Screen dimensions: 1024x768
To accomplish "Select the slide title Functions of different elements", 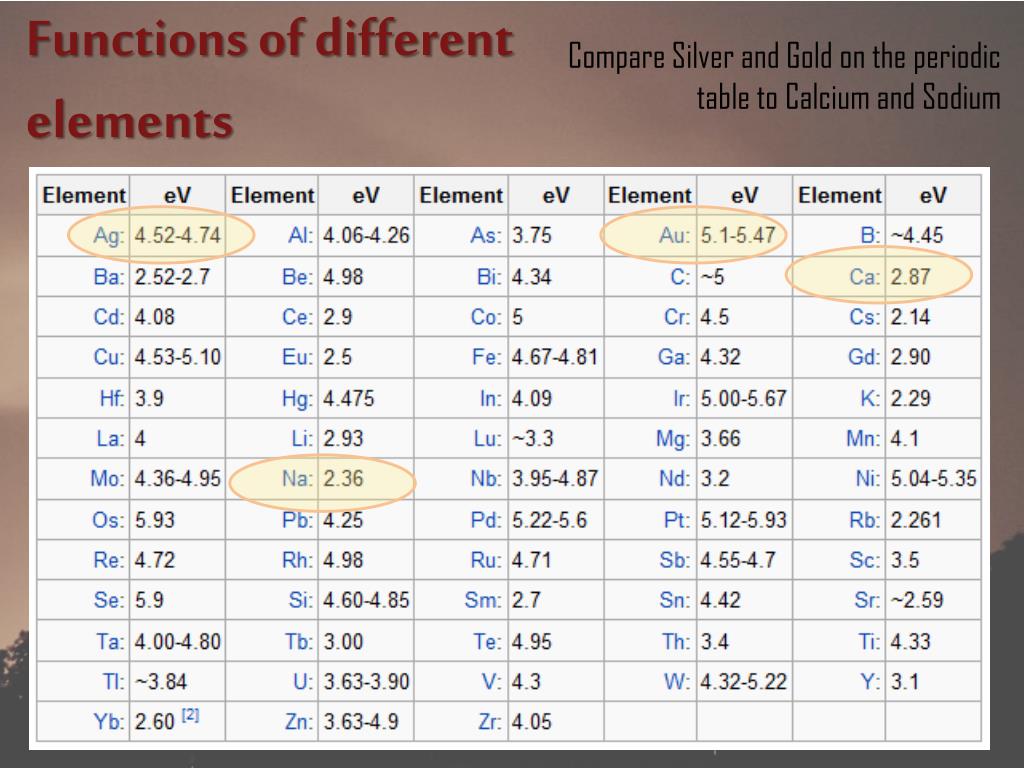I will (x=270, y=80).
